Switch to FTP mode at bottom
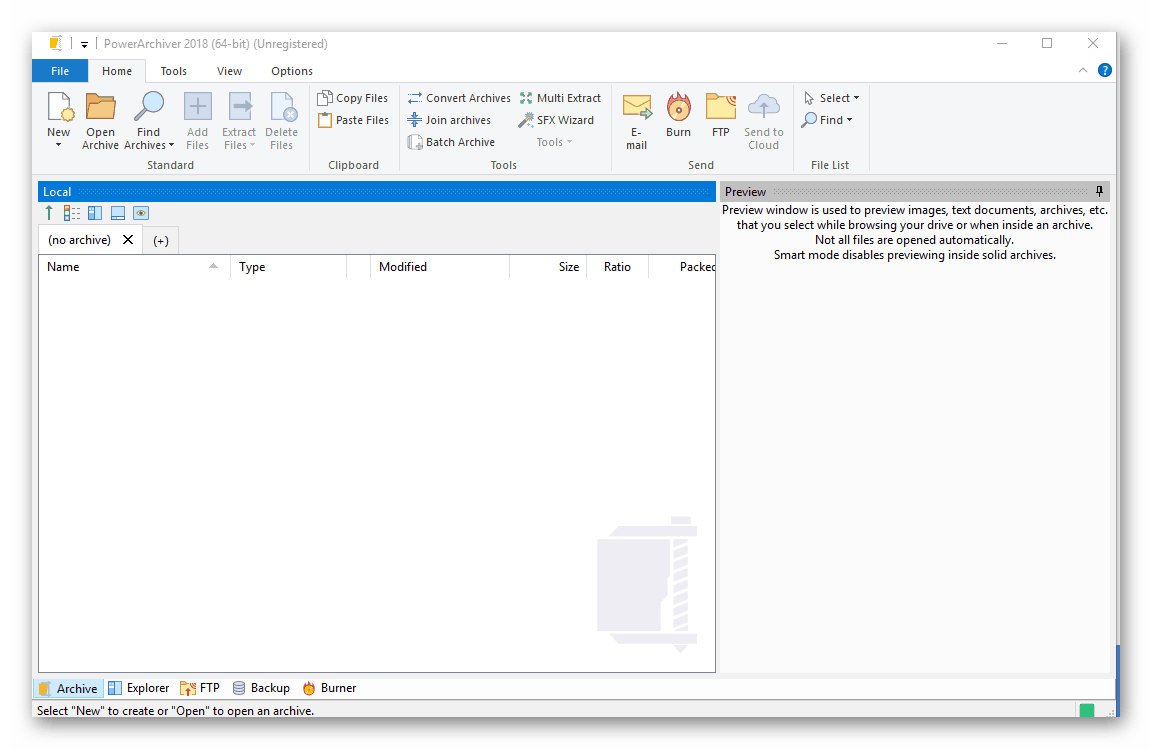 [x=200, y=688]
